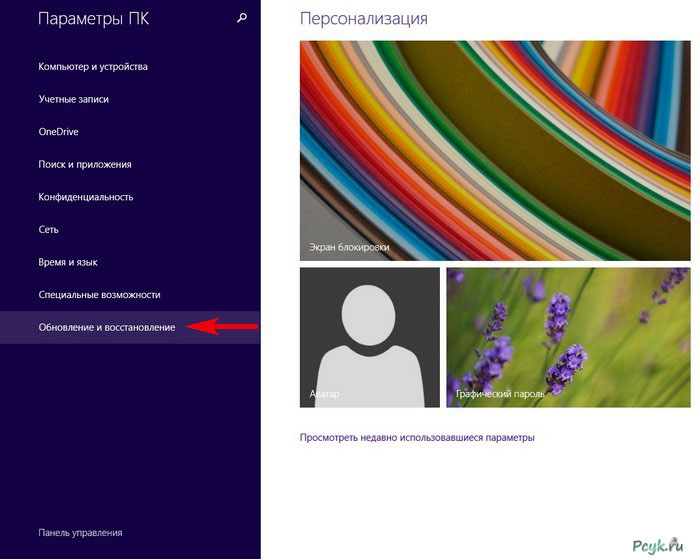Click the search magnifier icon
This screenshot has width=700, height=559.
tap(241, 18)
